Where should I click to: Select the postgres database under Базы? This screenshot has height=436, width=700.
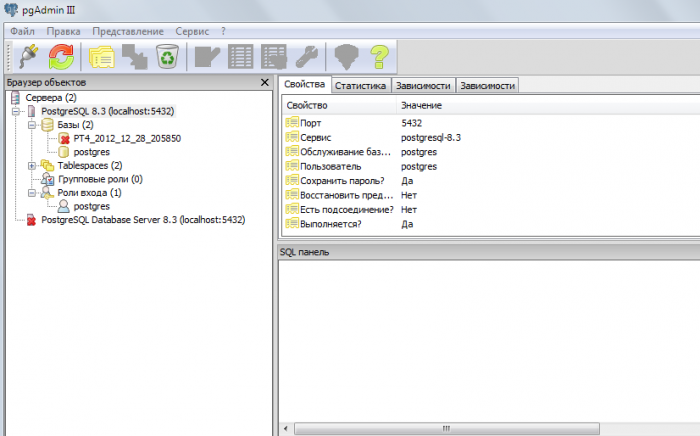click(92, 152)
